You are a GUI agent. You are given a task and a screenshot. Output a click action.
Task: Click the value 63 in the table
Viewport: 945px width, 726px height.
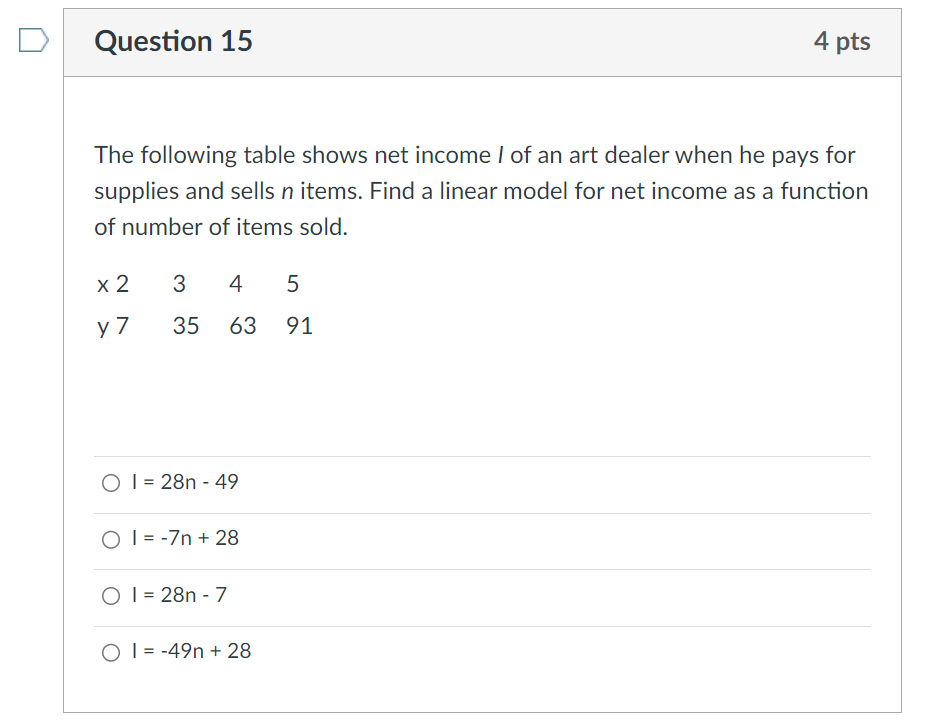[242, 325]
